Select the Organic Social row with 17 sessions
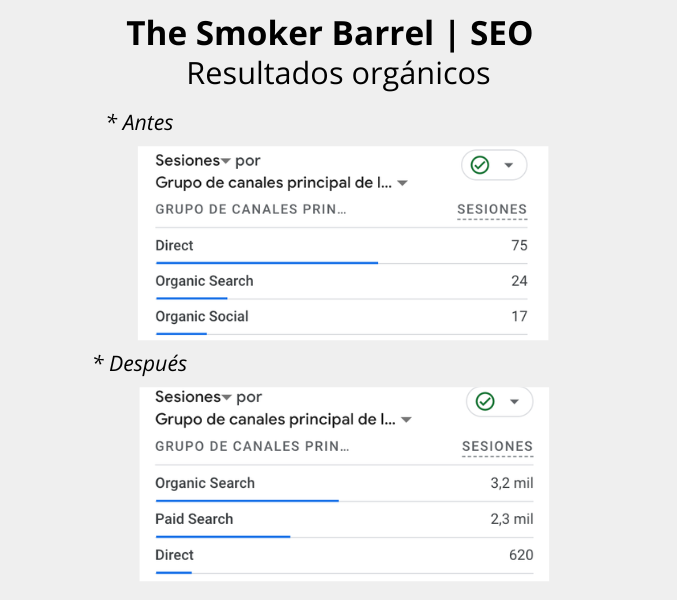The height and width of the screenshot is (600, 677). pyautogui.click(x=342, y=316)
